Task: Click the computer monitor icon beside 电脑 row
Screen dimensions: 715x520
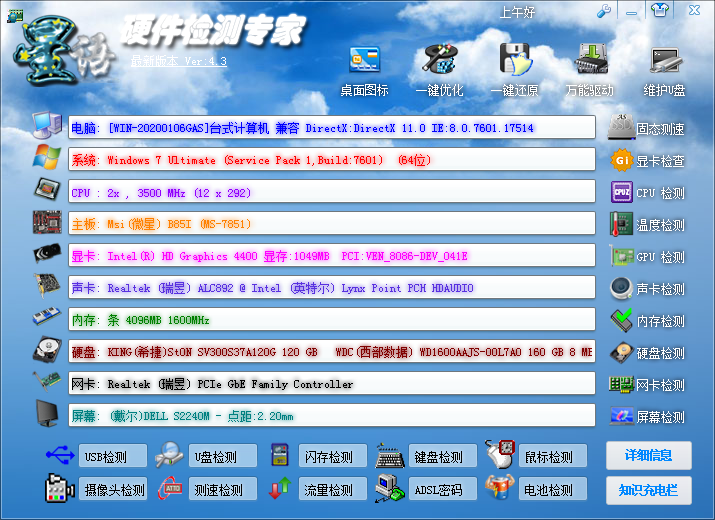Action: pos(47,125)
